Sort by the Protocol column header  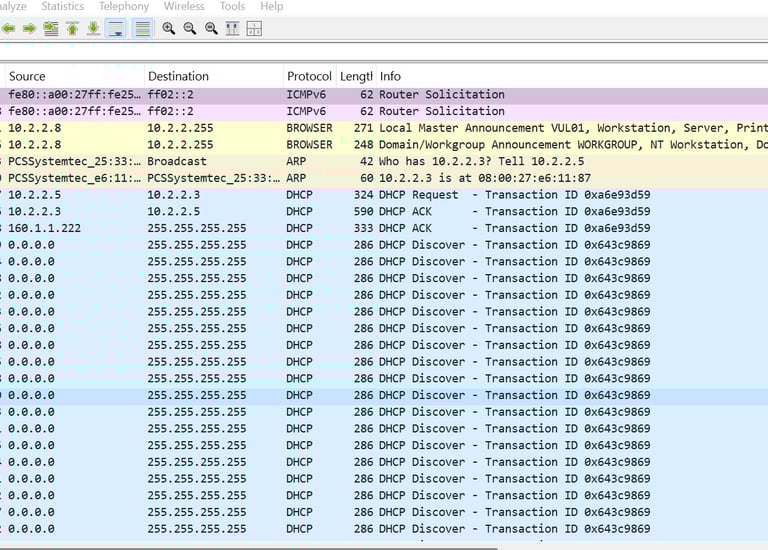(x=310, y=76)
